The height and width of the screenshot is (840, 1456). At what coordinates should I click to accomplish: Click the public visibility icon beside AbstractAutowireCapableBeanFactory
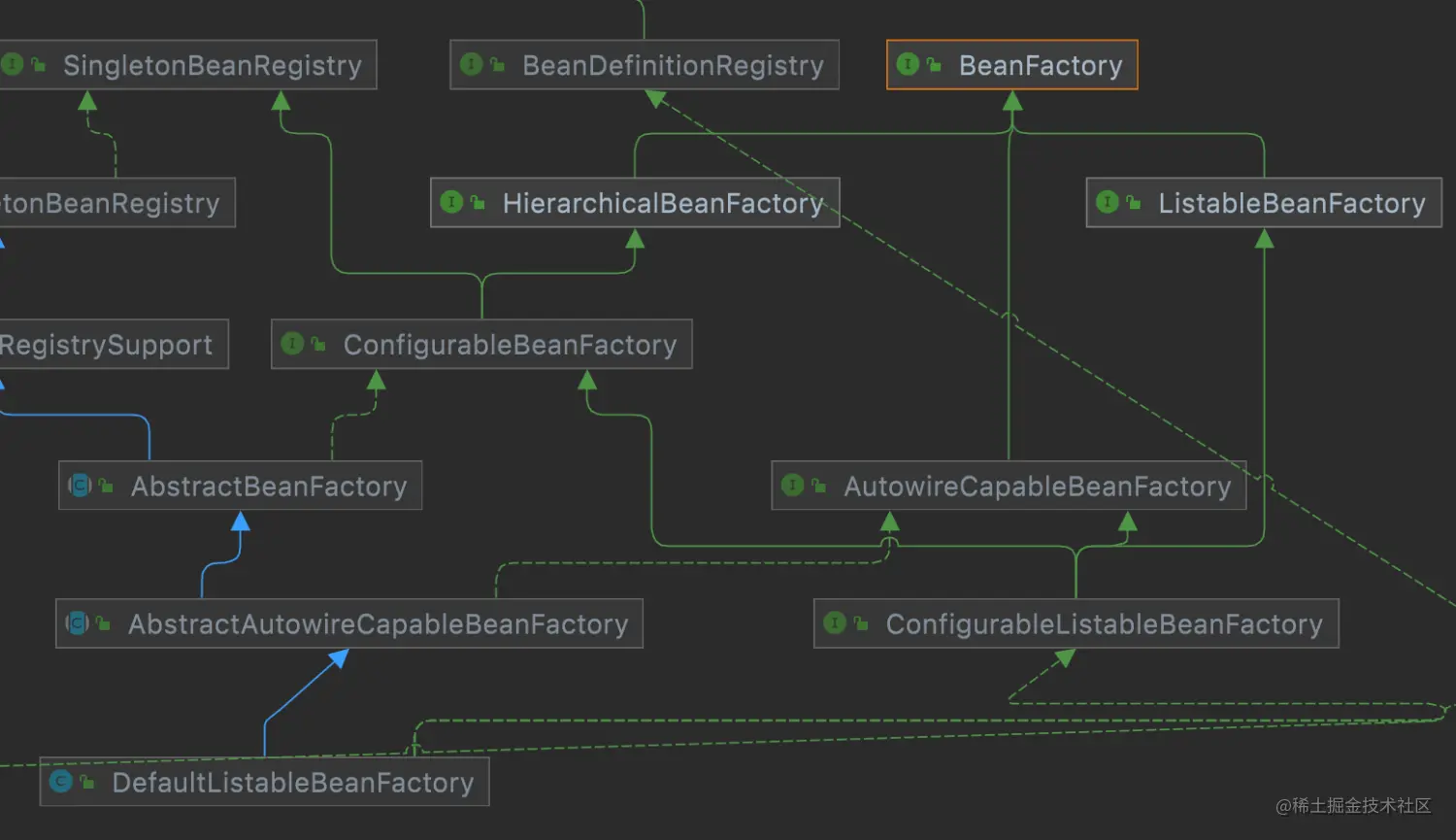point(103,623)
